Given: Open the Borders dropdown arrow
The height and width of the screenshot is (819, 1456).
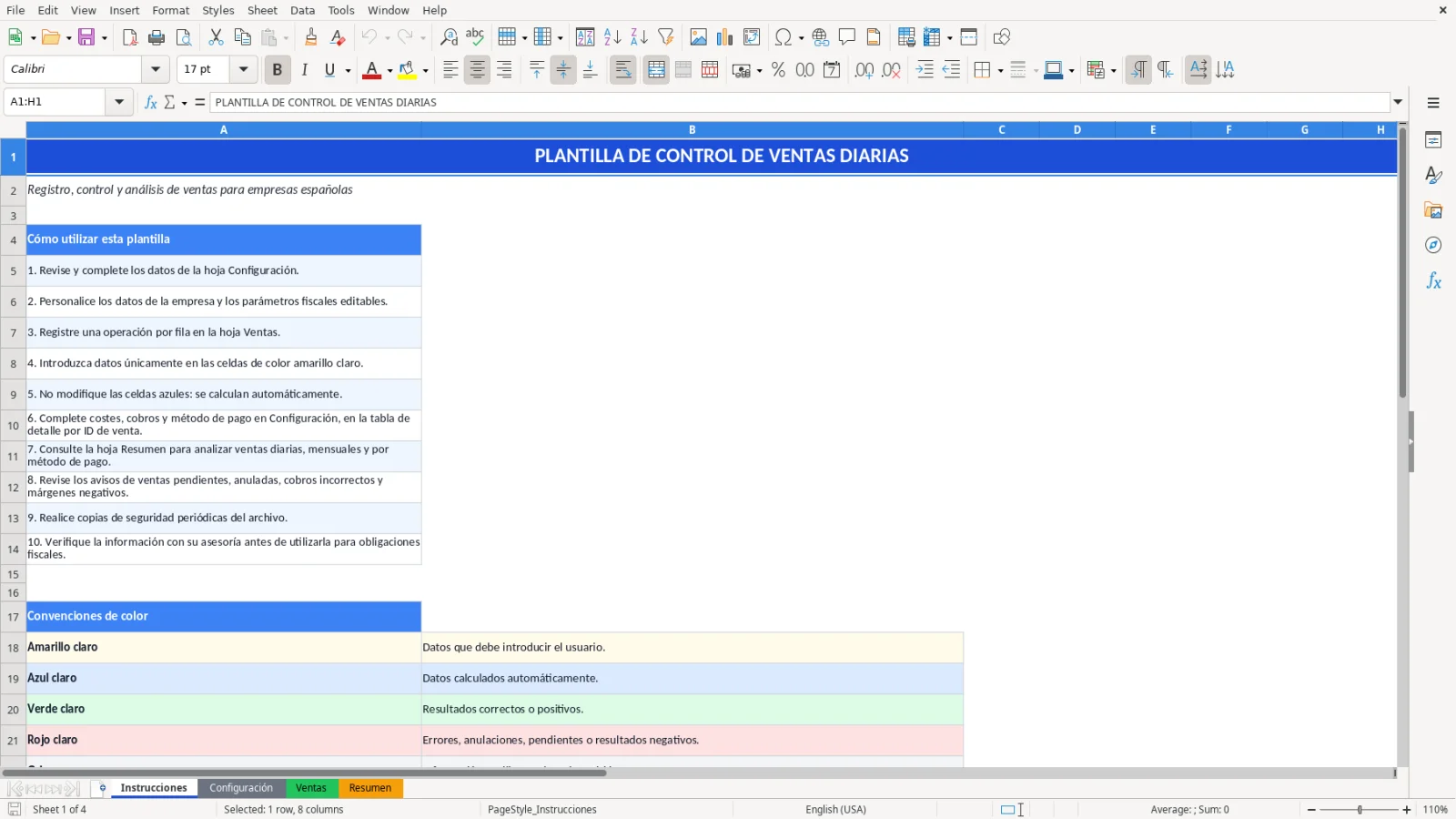Looking at the screenshot, I should click(1000, 70).
